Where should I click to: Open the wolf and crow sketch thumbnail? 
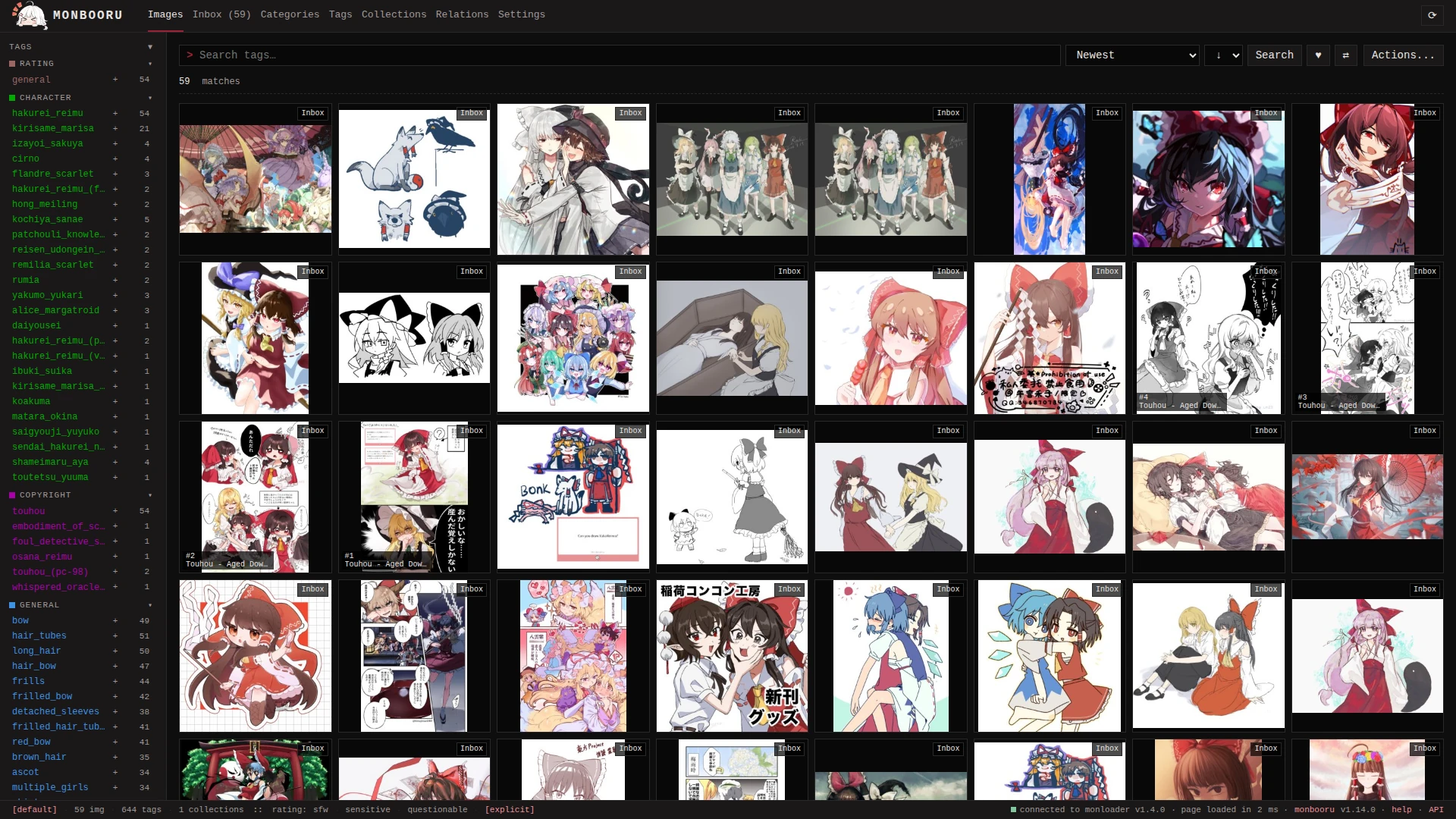point(414,179)
